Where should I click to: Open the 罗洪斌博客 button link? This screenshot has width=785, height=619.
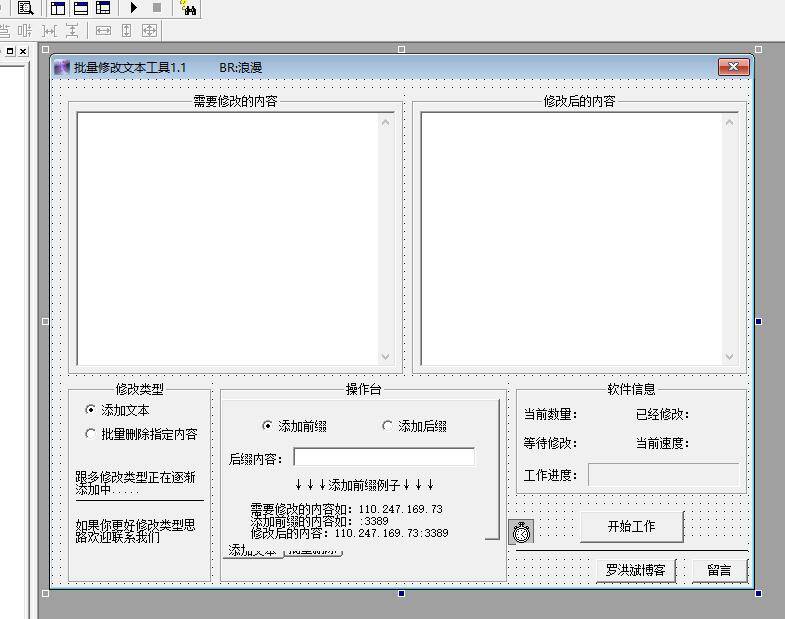(x=635, y=570)
